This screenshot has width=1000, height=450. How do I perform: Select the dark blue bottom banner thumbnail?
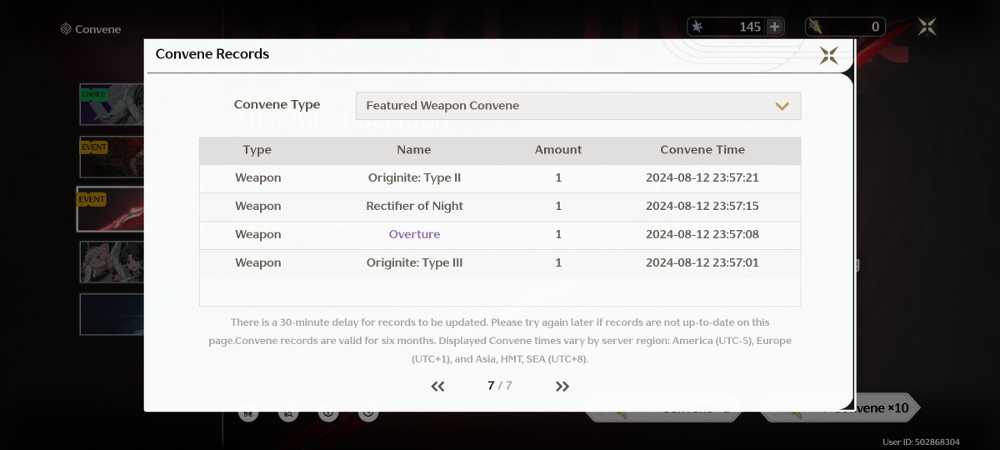coord(112,314)
